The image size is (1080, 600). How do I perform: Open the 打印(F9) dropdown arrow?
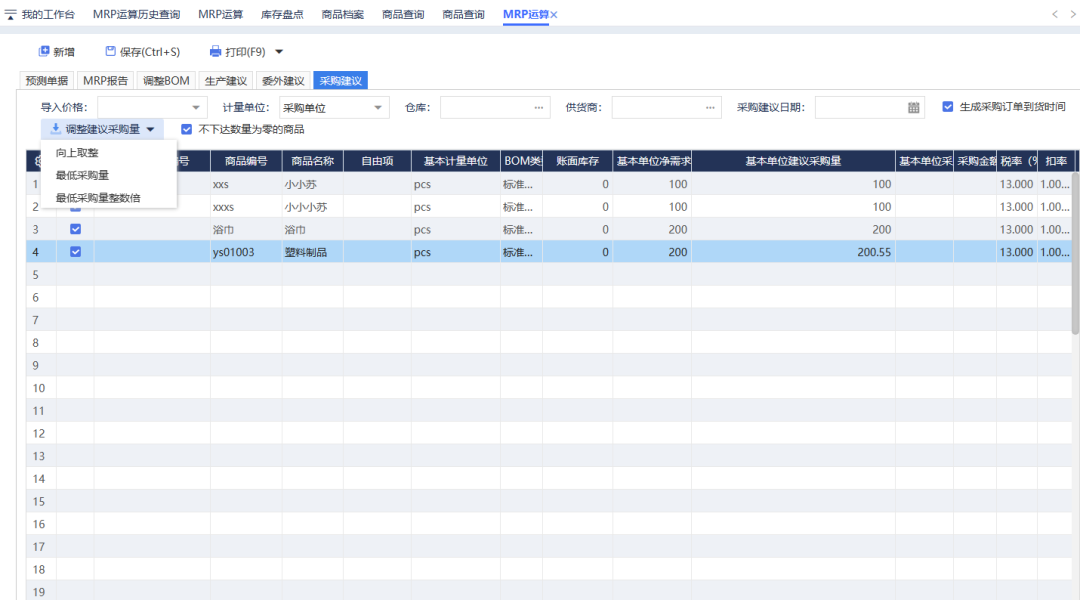(277, 51)
